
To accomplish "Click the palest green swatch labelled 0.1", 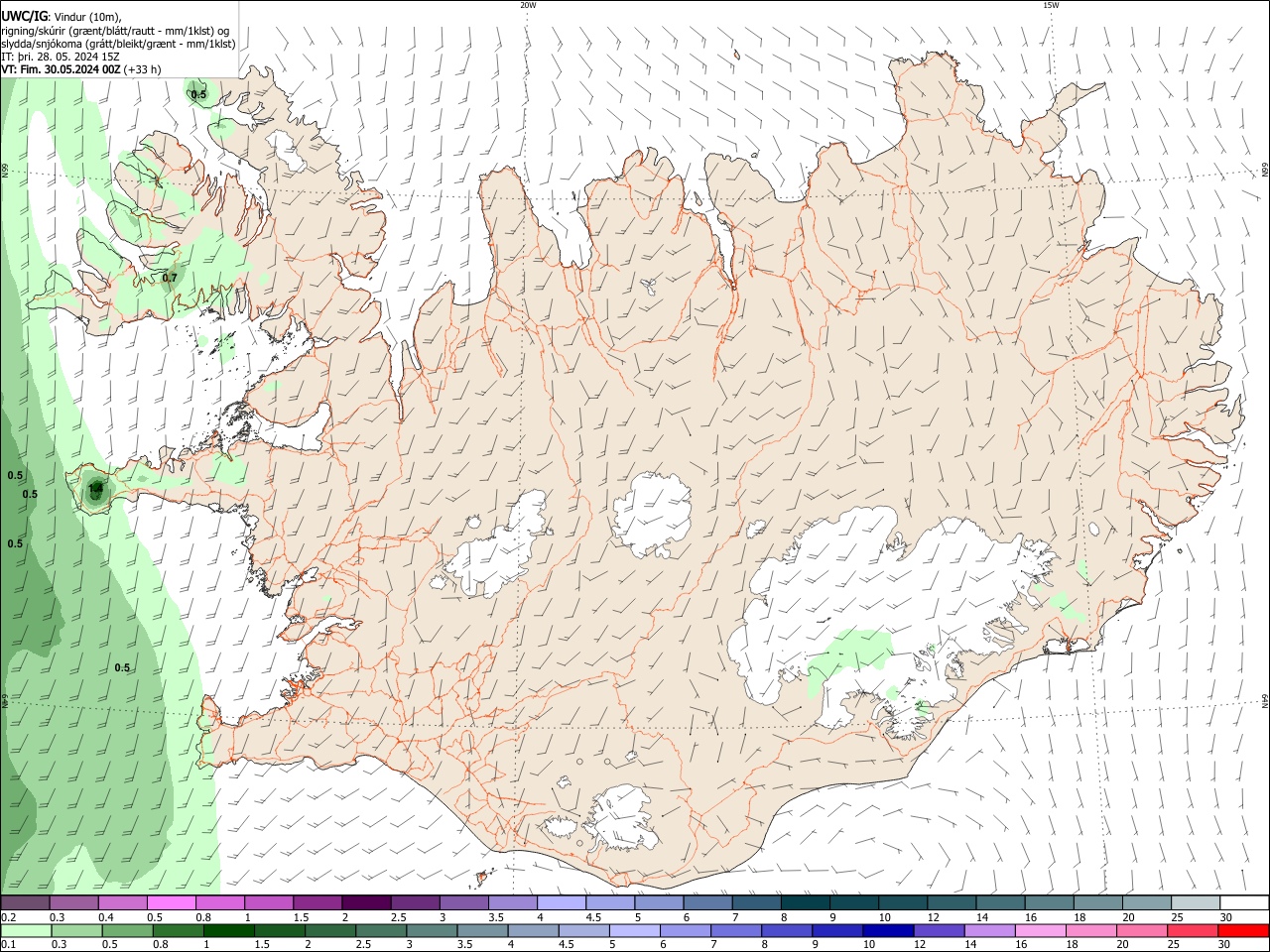I will [x=27, y=931].
